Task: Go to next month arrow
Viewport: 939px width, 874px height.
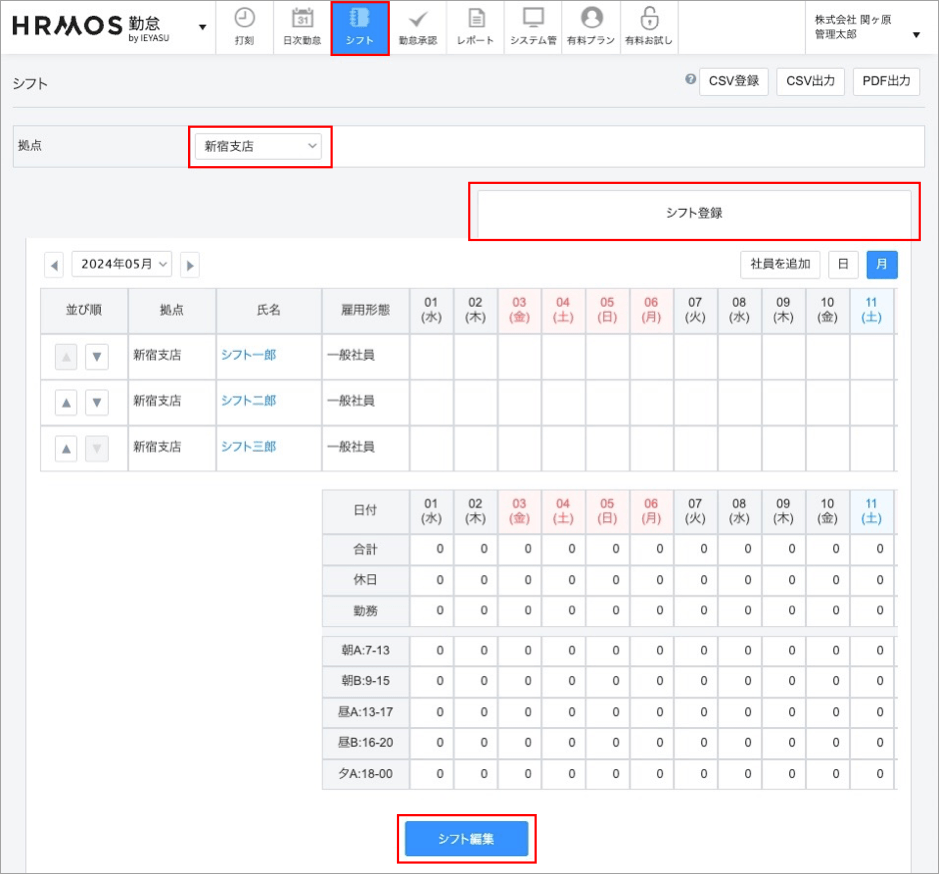Action: click(x=189, y=265)
